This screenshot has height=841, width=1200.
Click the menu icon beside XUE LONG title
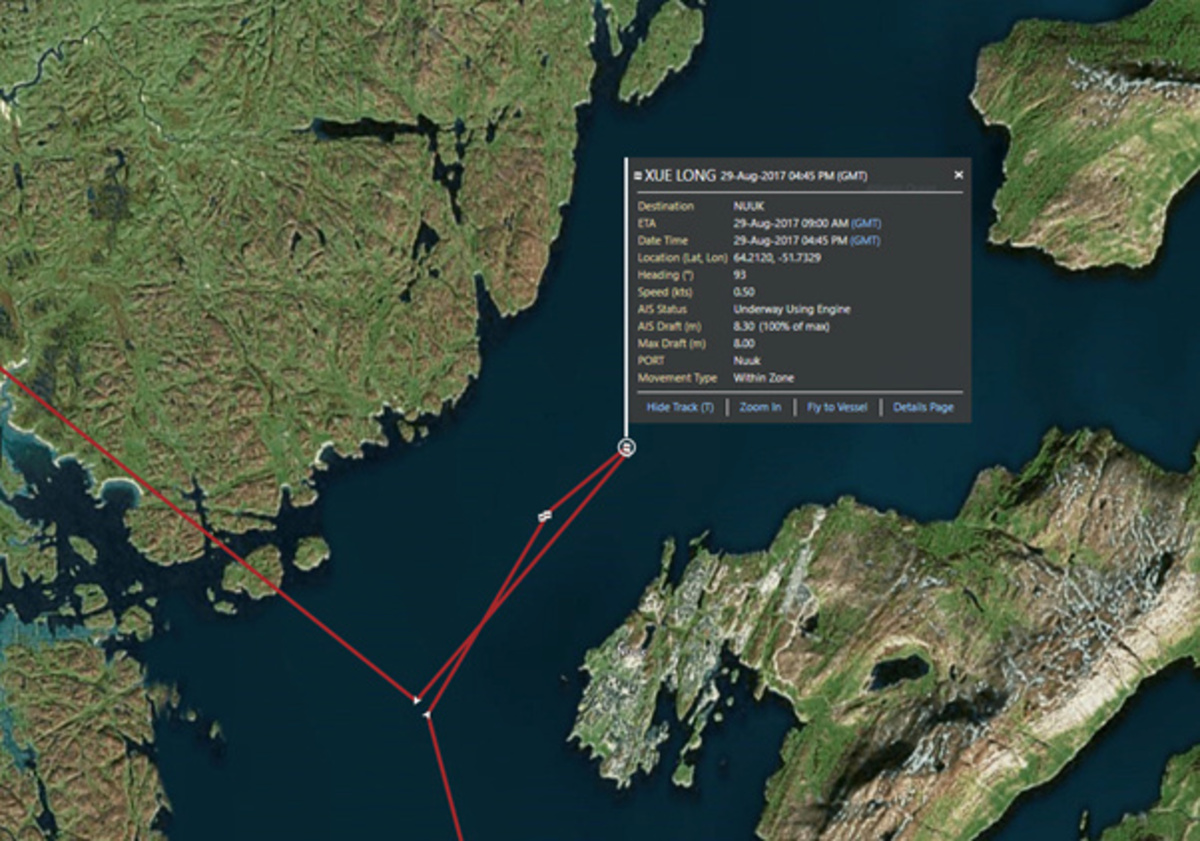tap(638, 176)
